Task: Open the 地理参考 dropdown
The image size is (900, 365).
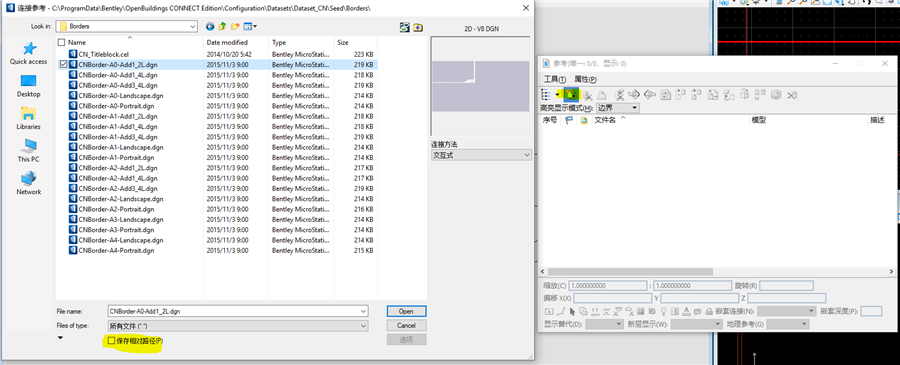Action: click(x=788, y=324)
